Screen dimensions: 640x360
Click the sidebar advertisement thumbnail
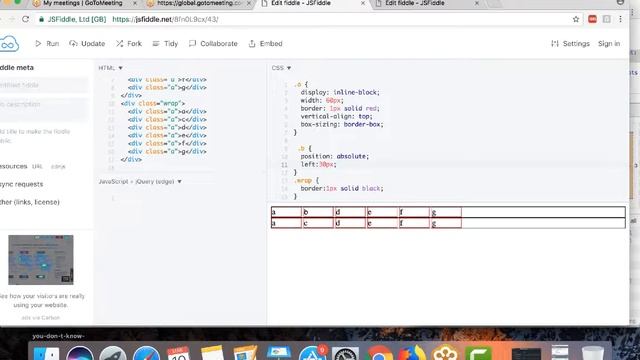click(41, 260)
